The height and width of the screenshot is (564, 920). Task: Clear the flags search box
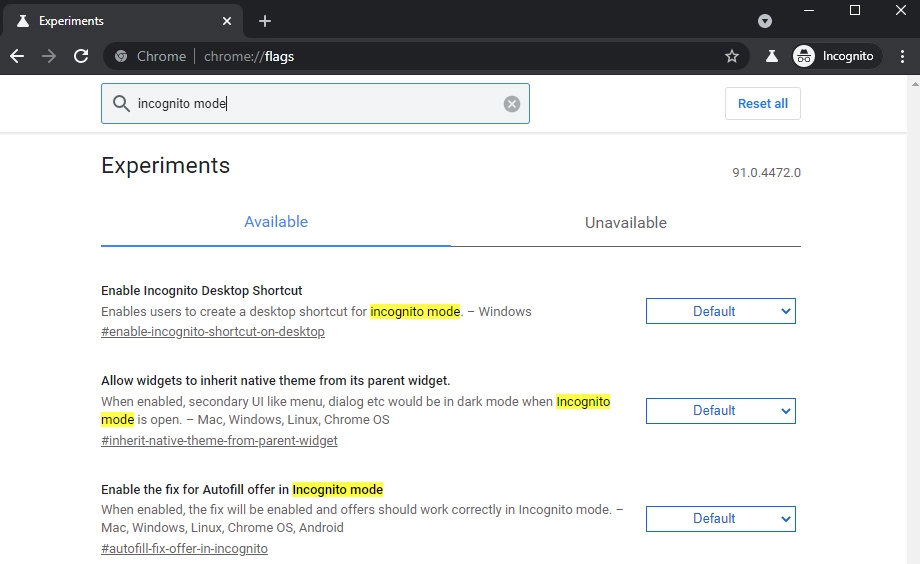click(512, 104)
